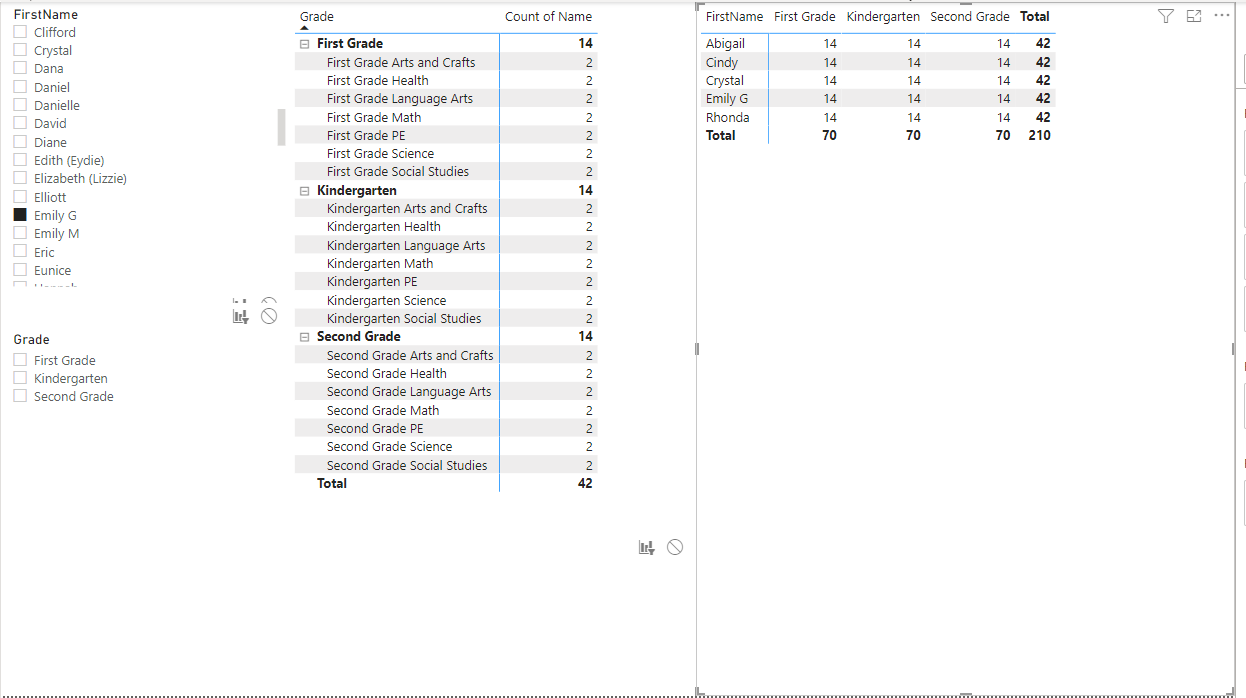Screen dimensions: 1246x698
Task: Check the Emily M checkbox
Action: tap(20, 233)
